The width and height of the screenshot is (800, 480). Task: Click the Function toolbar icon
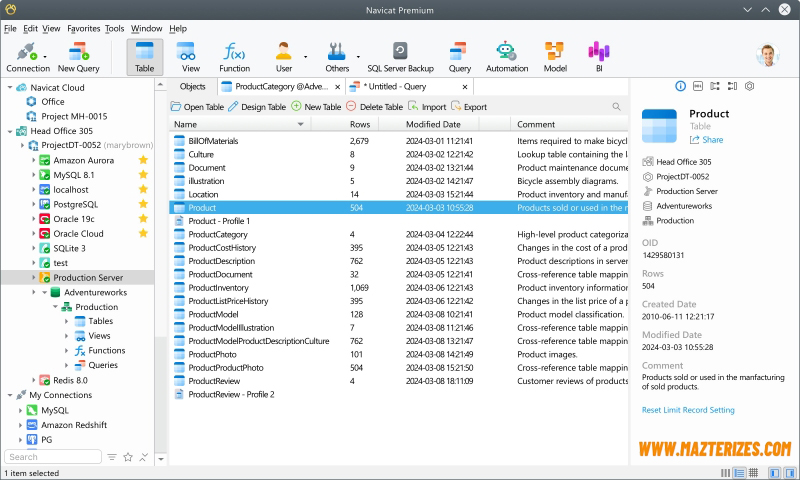[234, 57]
